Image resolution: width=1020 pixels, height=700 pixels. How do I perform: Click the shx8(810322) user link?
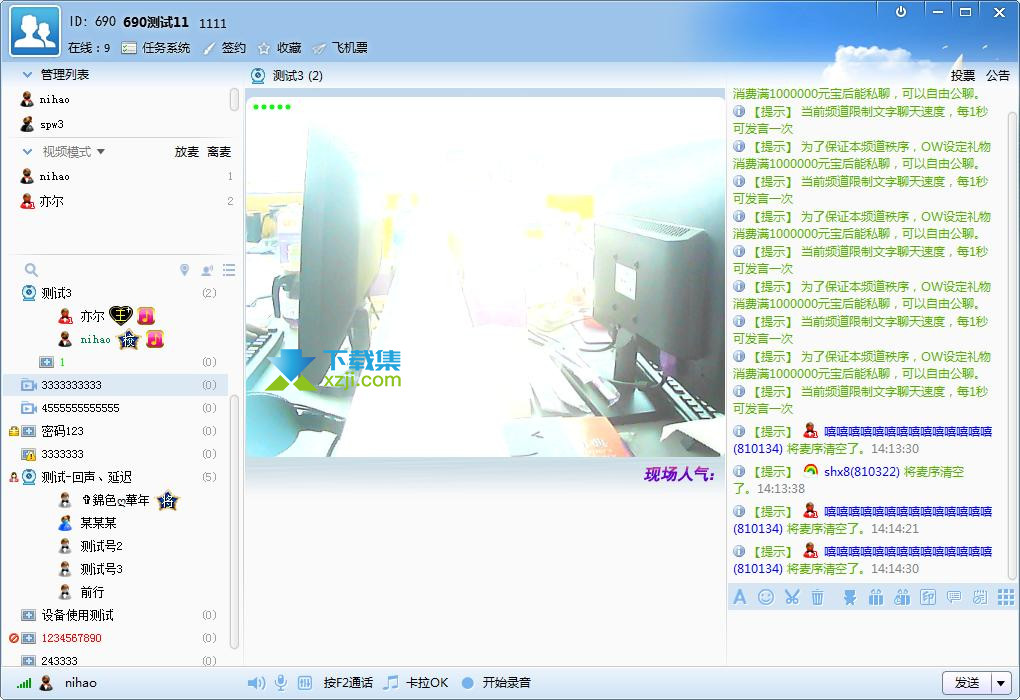[x=861, y=472]
